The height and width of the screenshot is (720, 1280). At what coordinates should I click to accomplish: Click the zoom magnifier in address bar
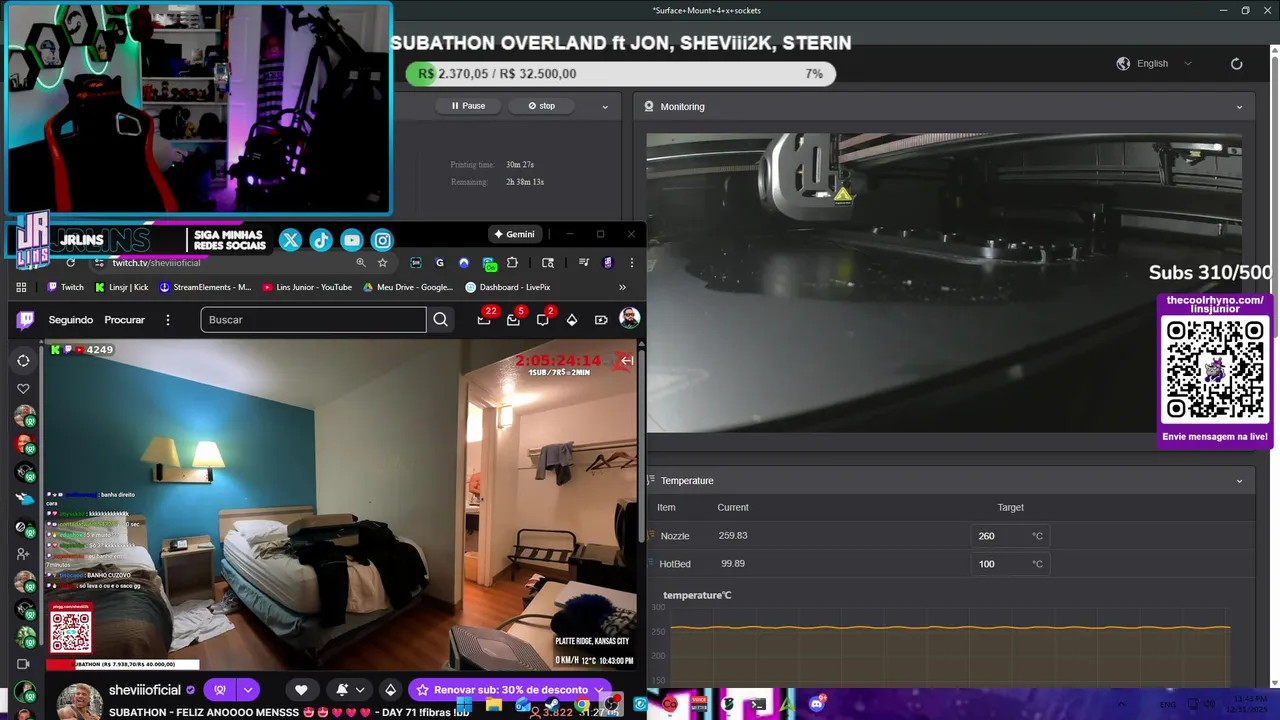click(x=361, y=263)
